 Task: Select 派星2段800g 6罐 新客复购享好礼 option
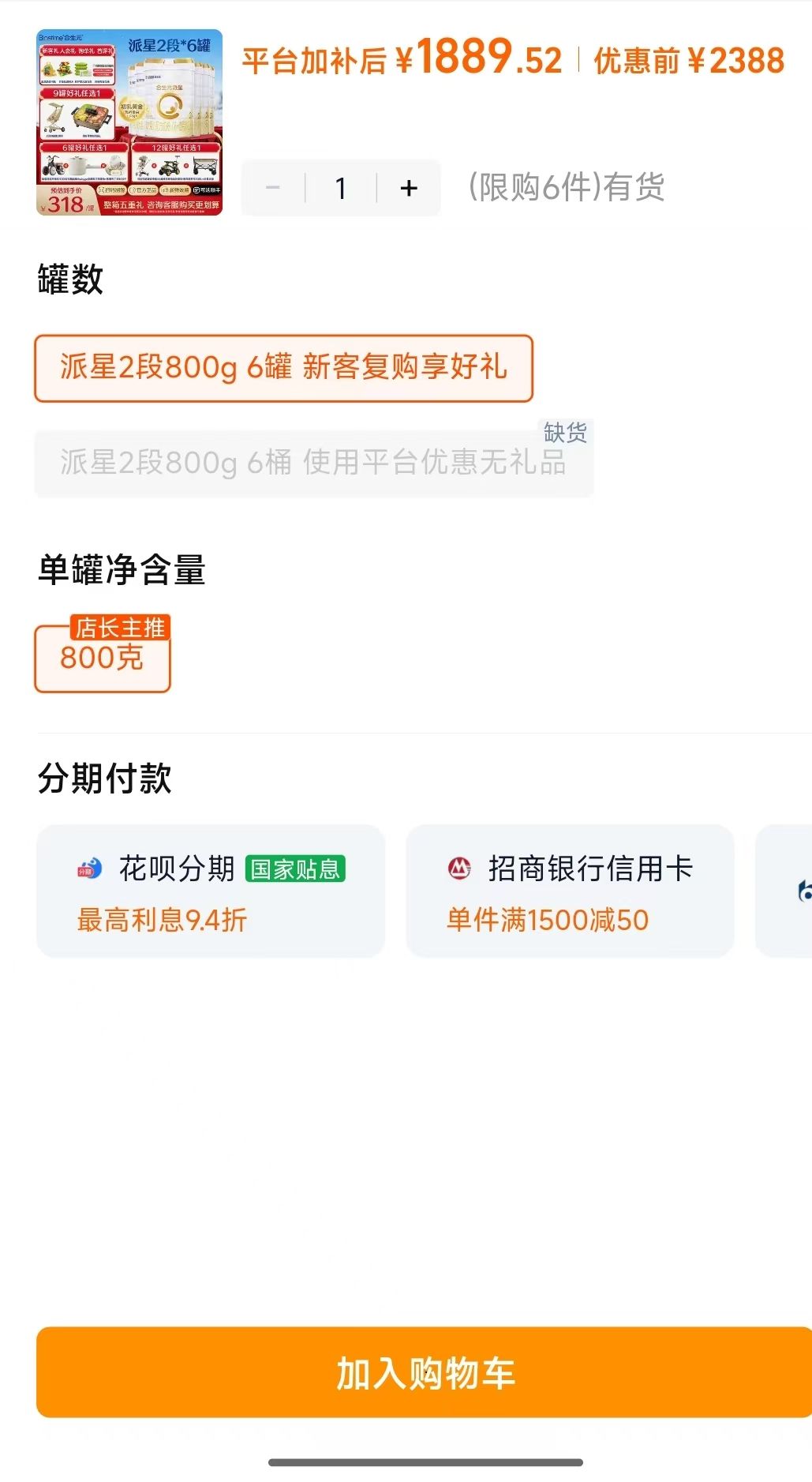(x=284, y=368)
